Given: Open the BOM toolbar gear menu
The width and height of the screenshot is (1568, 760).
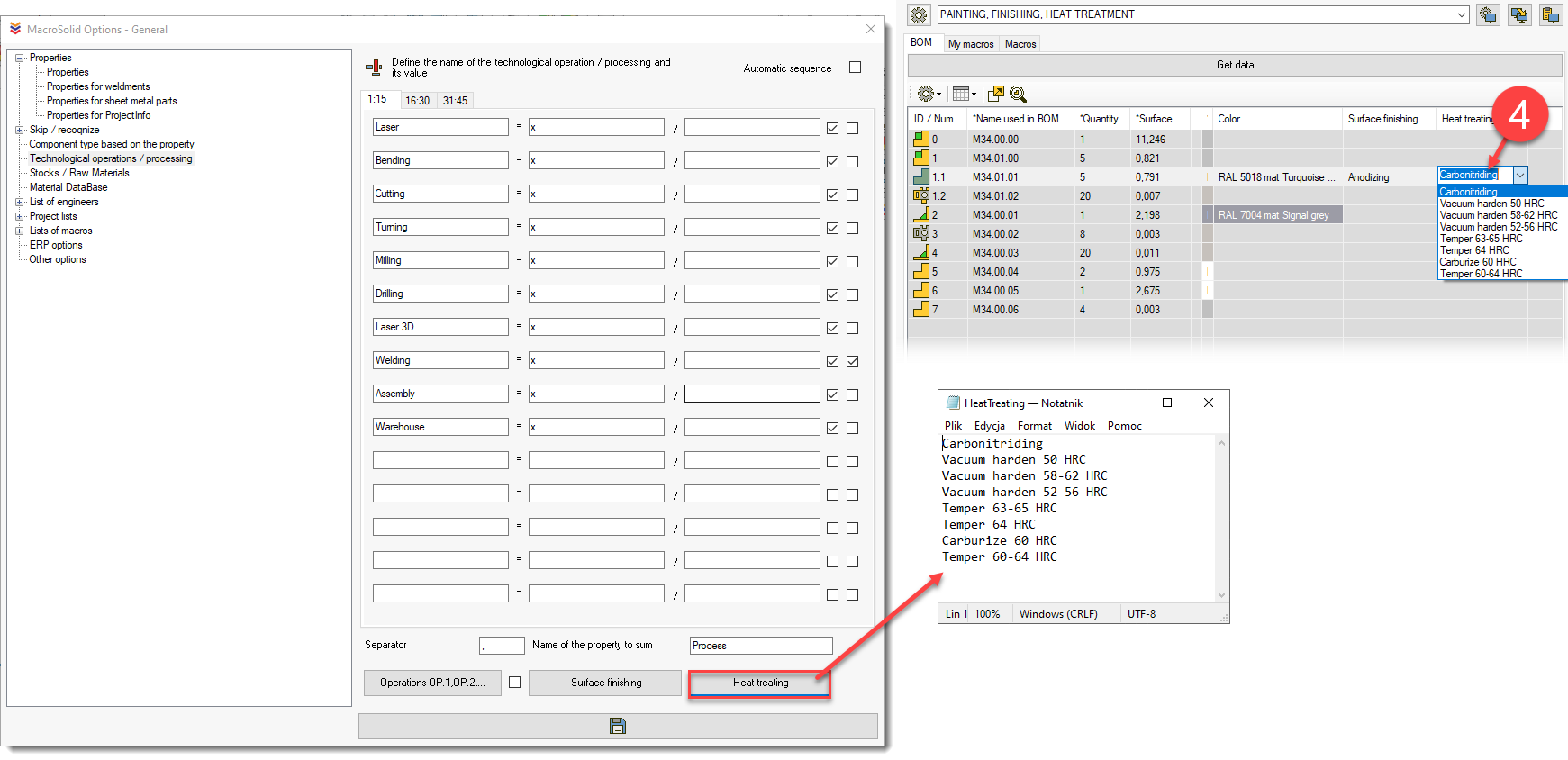Looking at the screenshot, I should coord(929,94).
